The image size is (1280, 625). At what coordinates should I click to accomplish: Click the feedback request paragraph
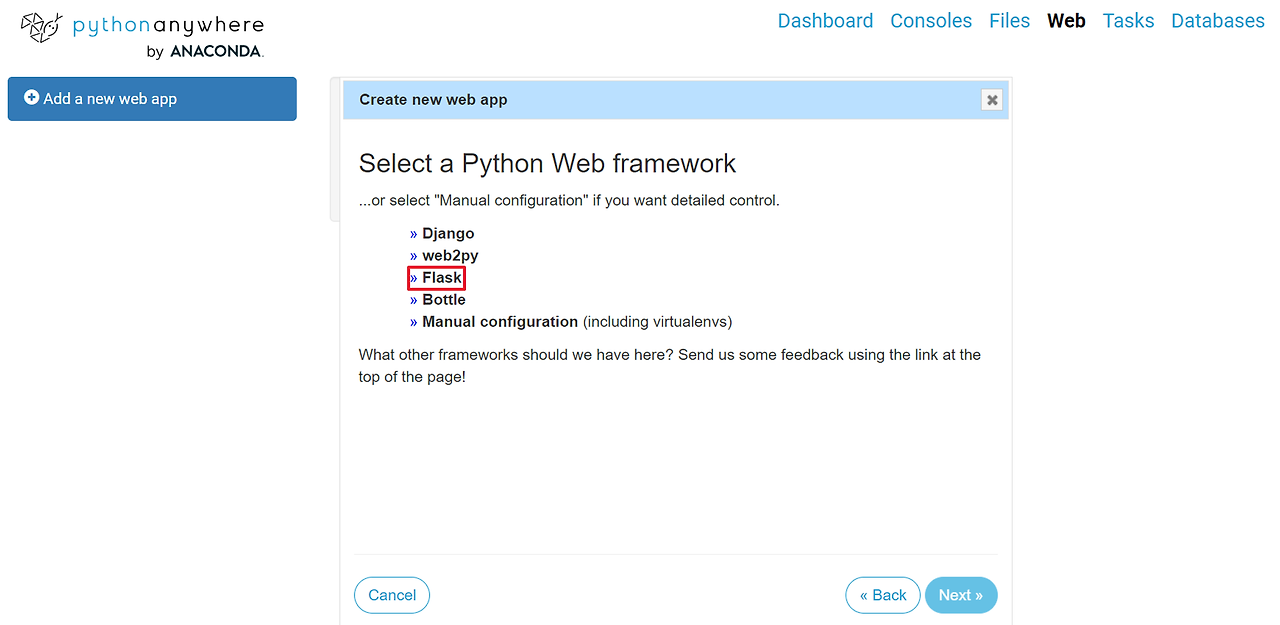click(x=670, y=366)
